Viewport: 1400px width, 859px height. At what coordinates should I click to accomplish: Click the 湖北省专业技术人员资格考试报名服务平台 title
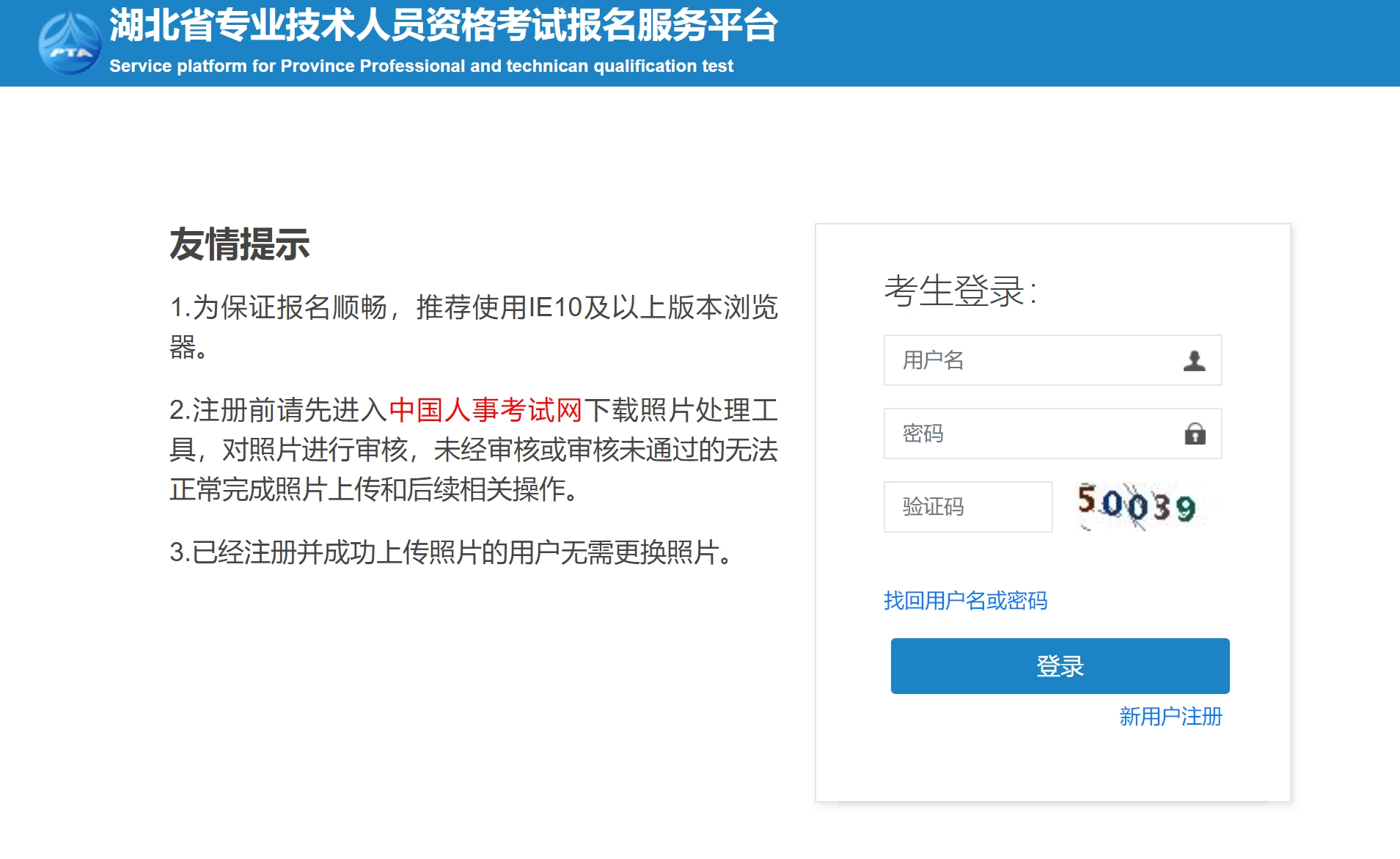point(444,25)
